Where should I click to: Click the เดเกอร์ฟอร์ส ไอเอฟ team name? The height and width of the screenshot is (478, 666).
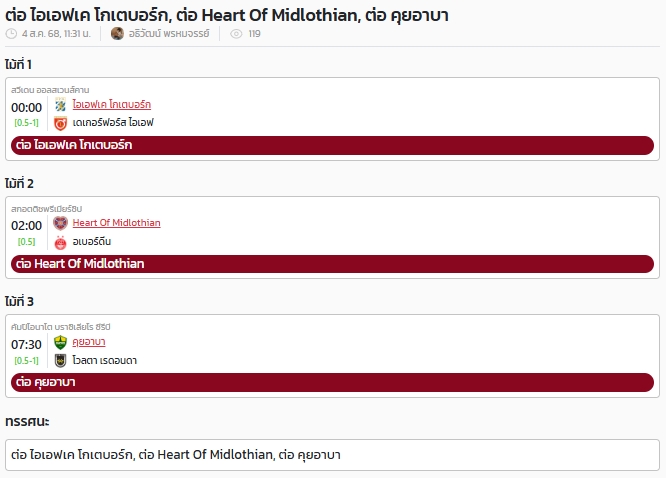point(113,123)
